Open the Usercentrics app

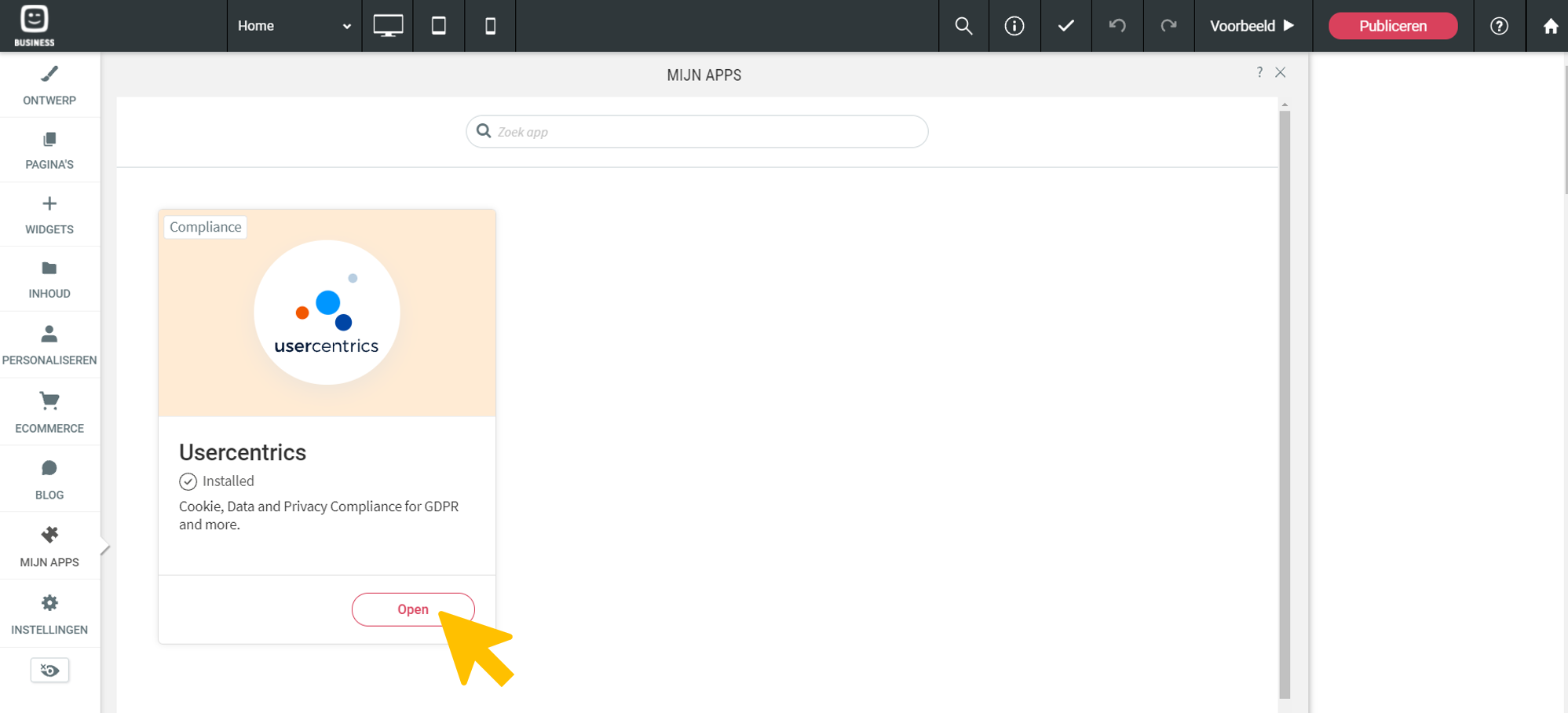pyautogui.click(x=412, y=609)
